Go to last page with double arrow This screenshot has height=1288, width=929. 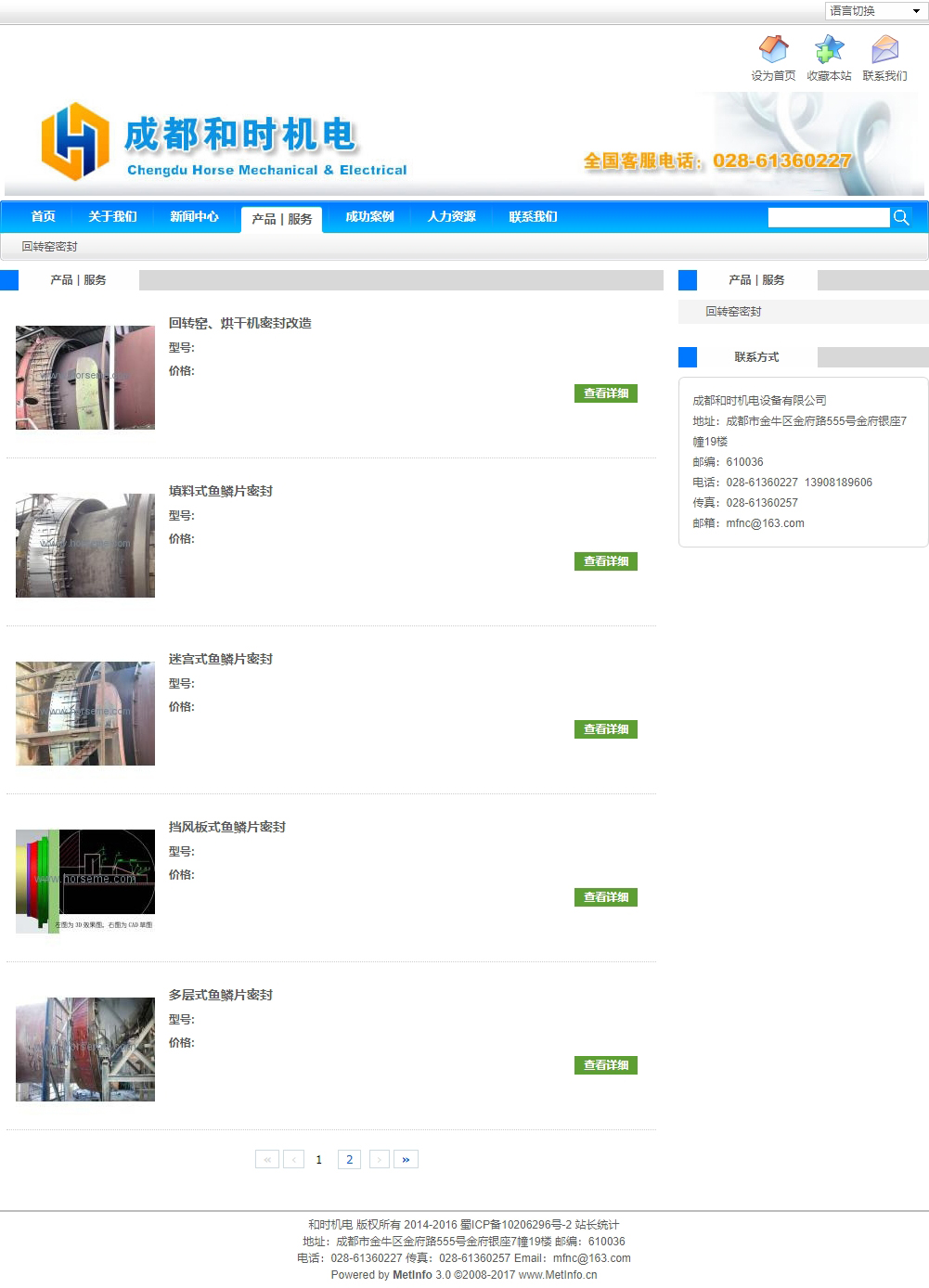coord(406,1159)
